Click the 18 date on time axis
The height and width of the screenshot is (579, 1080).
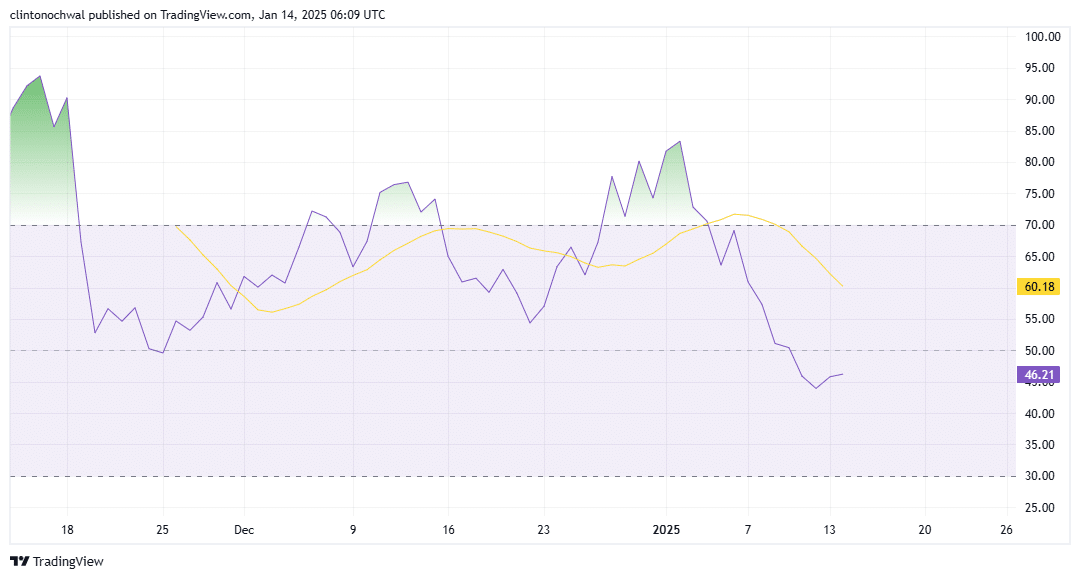(67, 529)
